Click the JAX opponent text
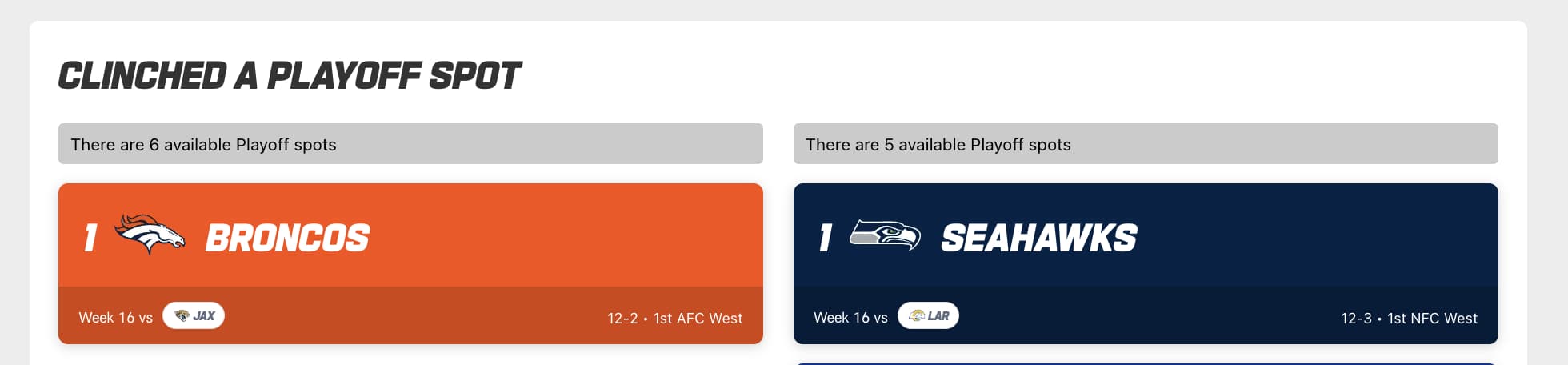Screen dimensions: 1568x365 click(x=204, y=316)
